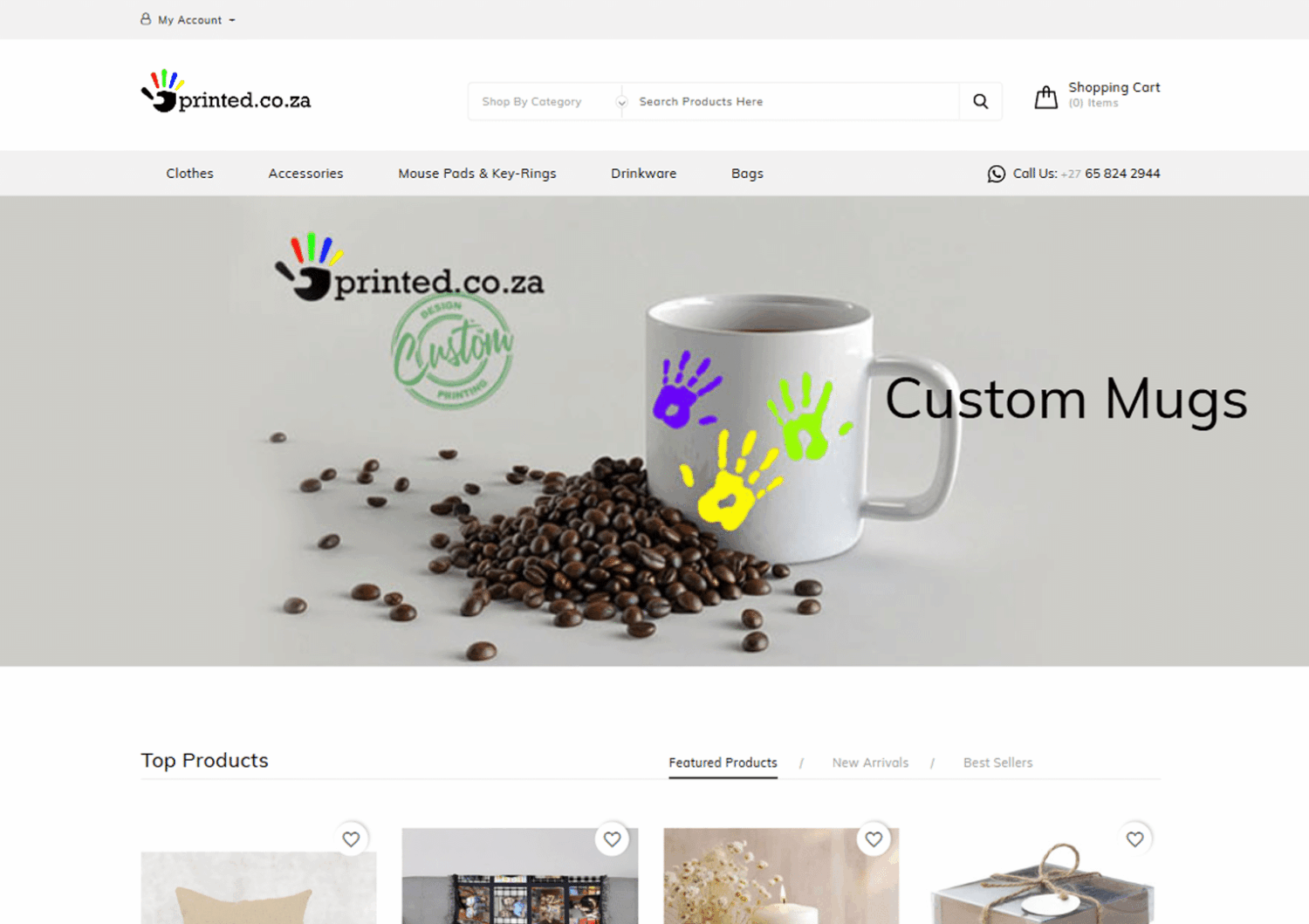
Task: Click the Custom Mugs banner image
Action: [x=654, y=431]
